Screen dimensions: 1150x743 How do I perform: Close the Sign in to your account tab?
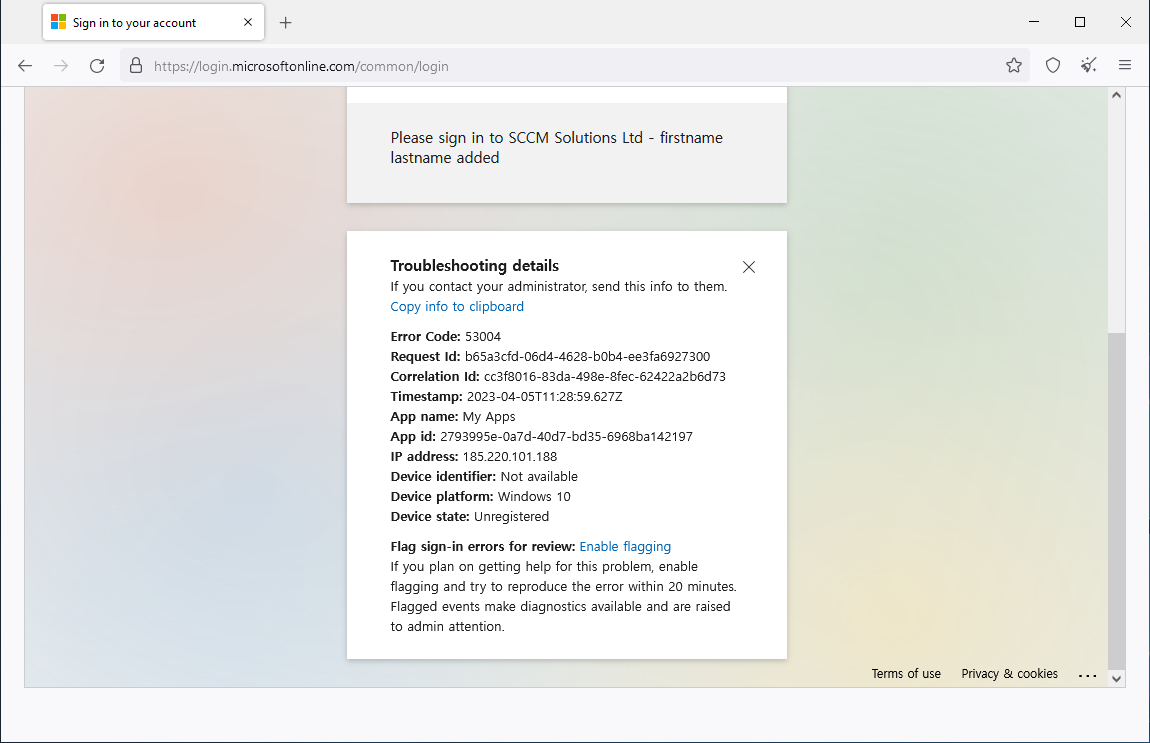click(247, 22)
